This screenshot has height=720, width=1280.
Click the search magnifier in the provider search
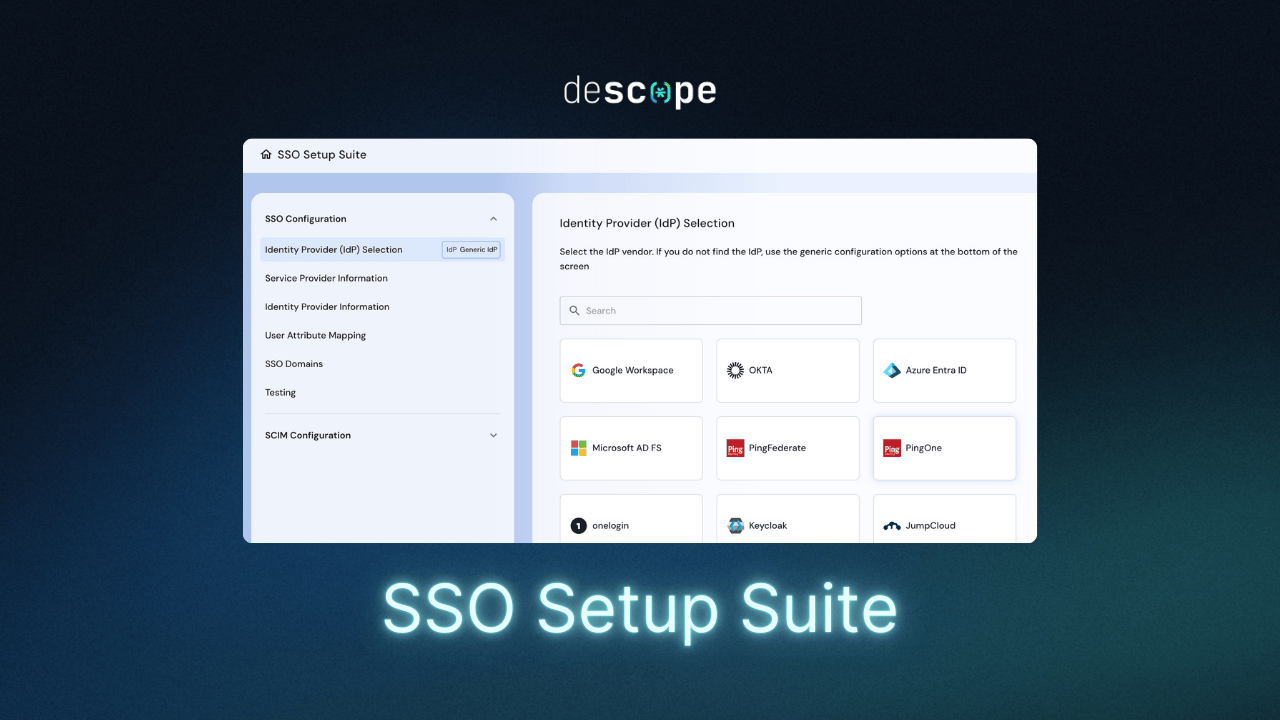[575, 310]
